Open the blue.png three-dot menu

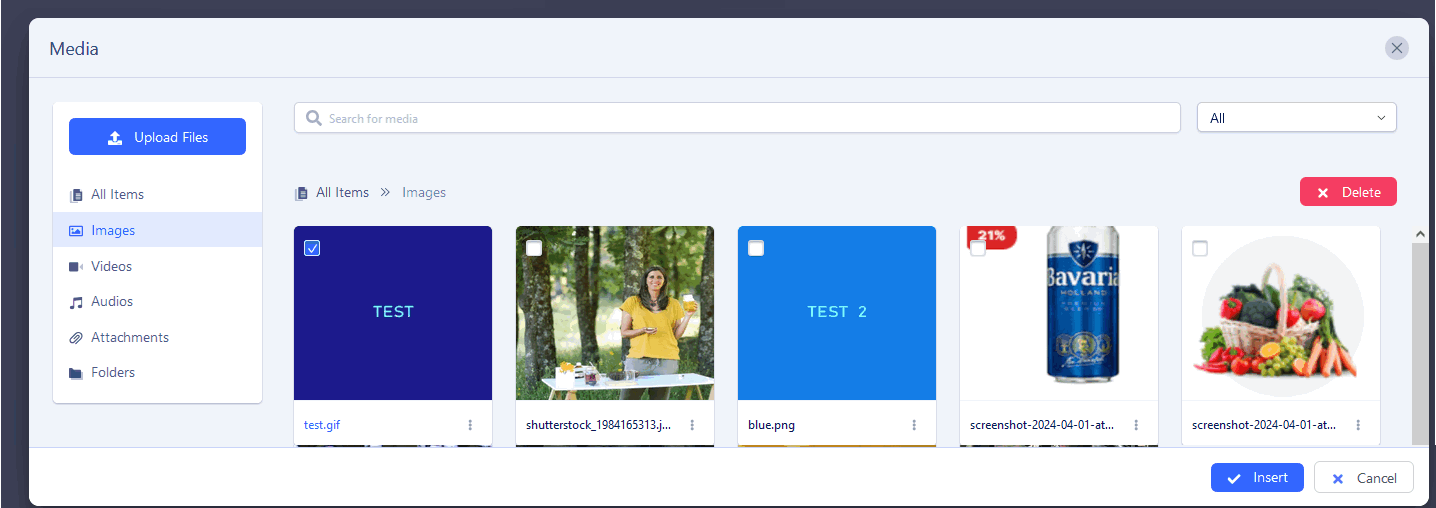click(914, 425)
